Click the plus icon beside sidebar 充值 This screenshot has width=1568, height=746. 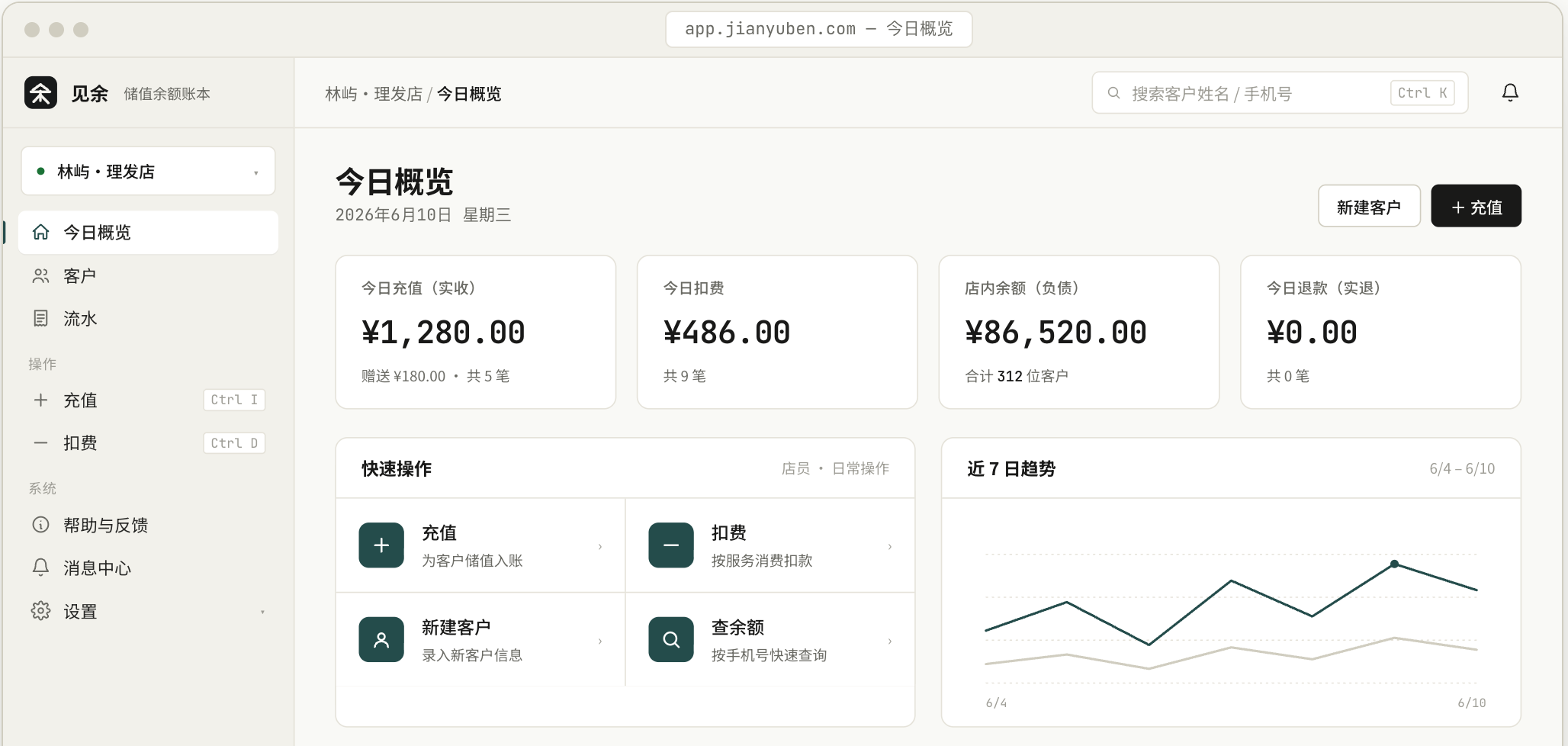point(40,400)
